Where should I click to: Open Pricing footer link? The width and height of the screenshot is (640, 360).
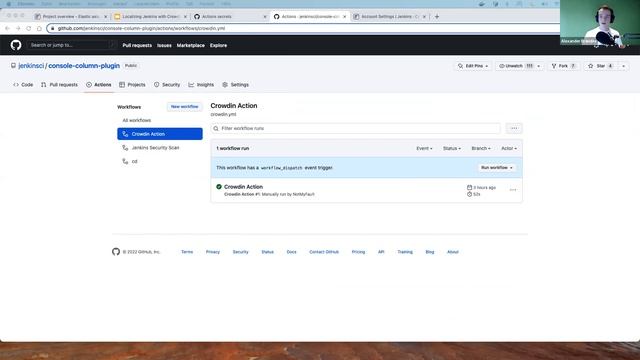pyautogui.click(x=358, y=252)
